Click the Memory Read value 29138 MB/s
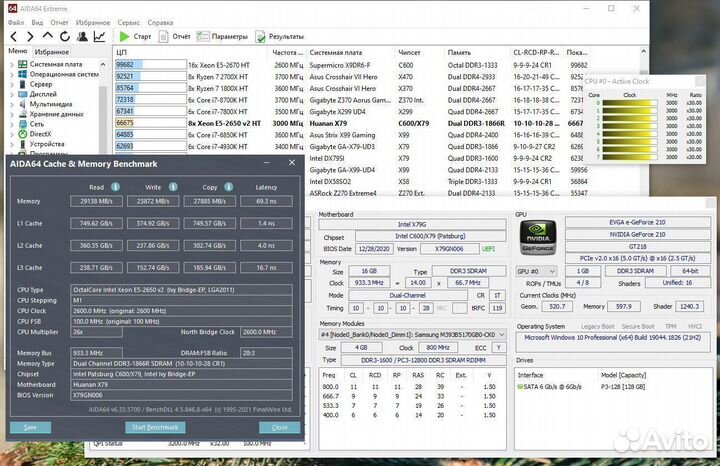The width and height of the screenshot is (720, 466). point(96,201)
